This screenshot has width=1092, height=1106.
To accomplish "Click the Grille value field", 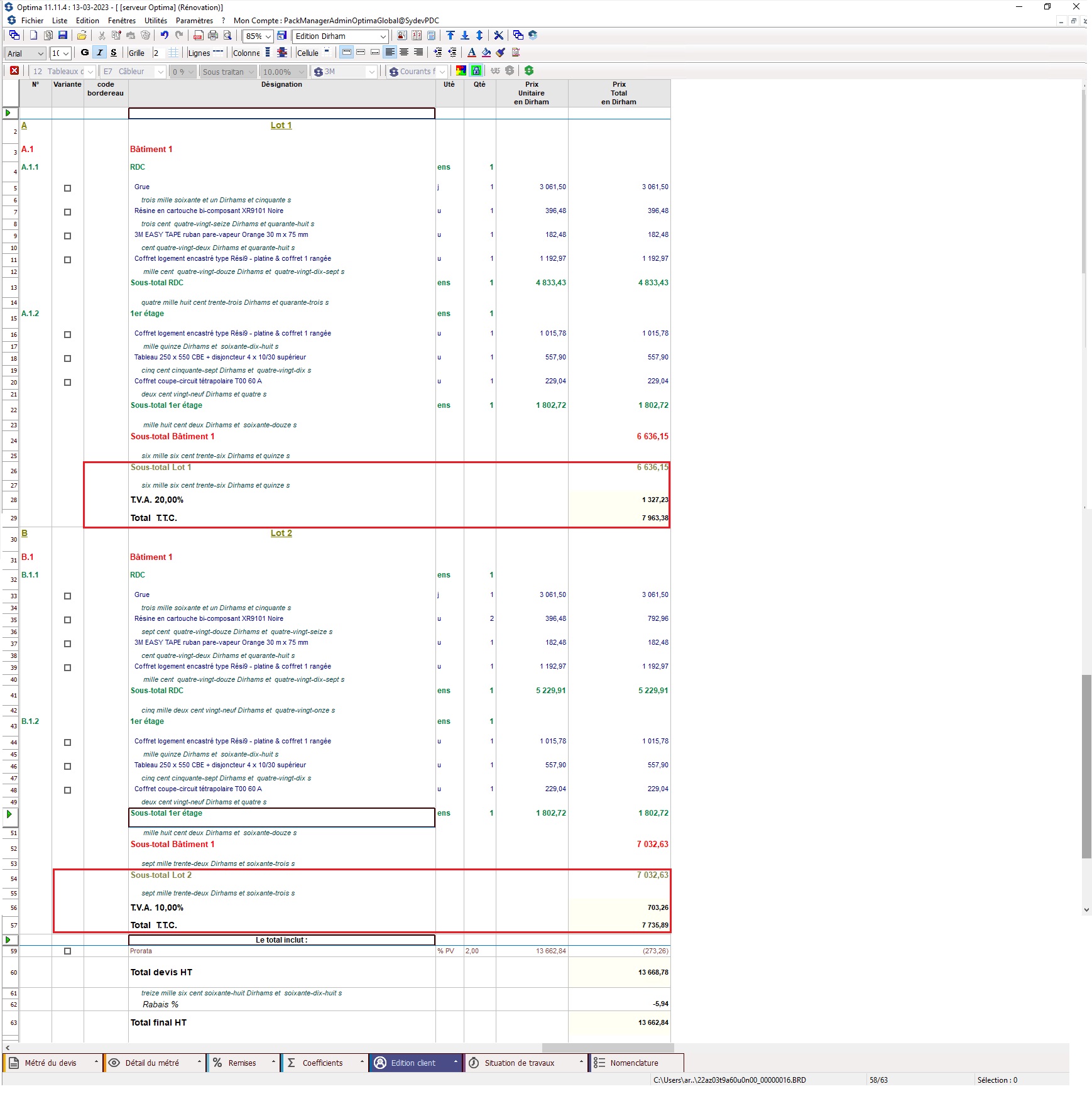I will [159, 53].
